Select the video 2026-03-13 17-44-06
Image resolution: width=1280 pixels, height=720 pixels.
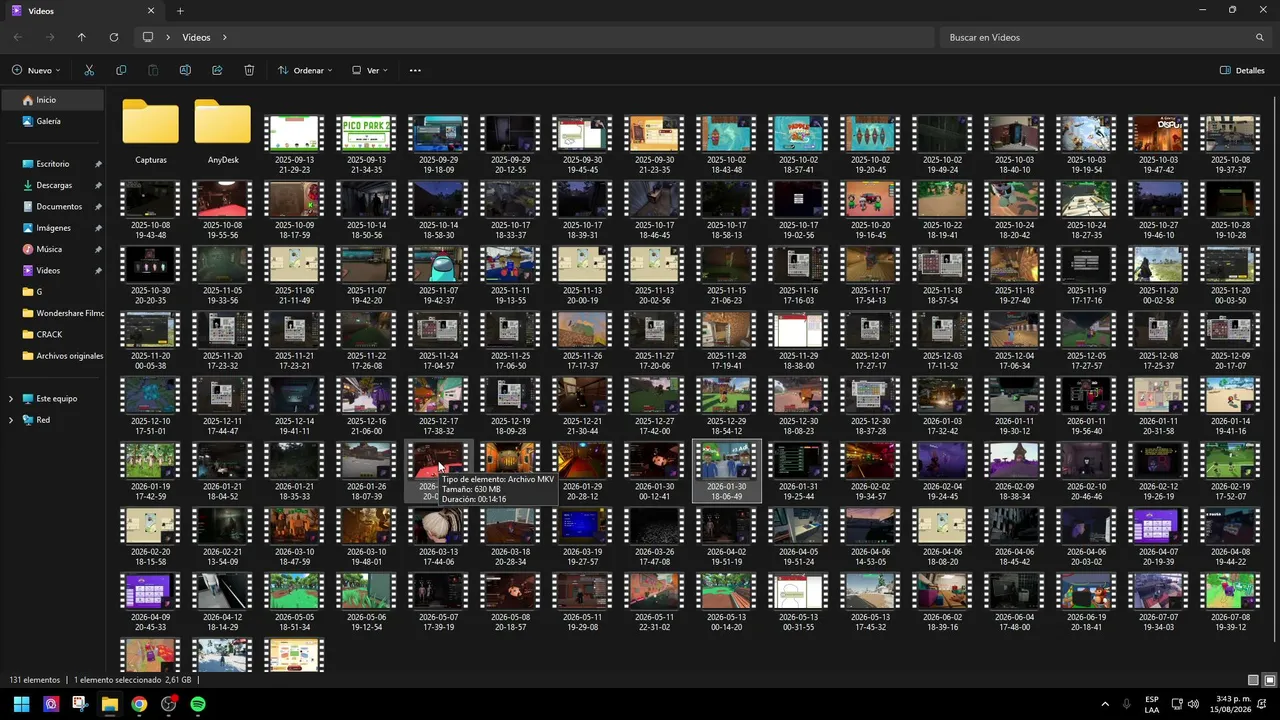coord(438,536)
